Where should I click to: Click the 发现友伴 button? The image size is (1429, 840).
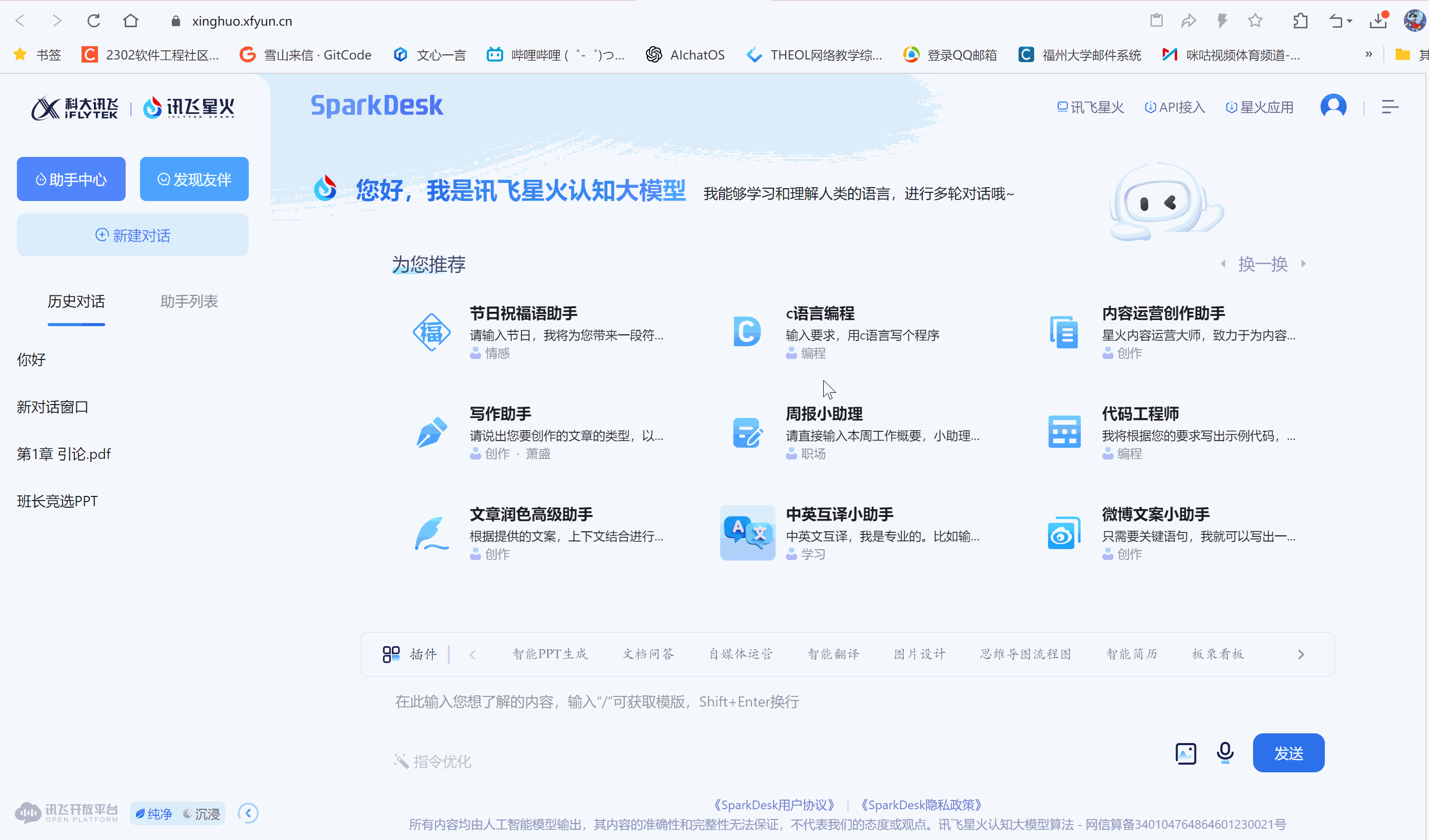194,179
